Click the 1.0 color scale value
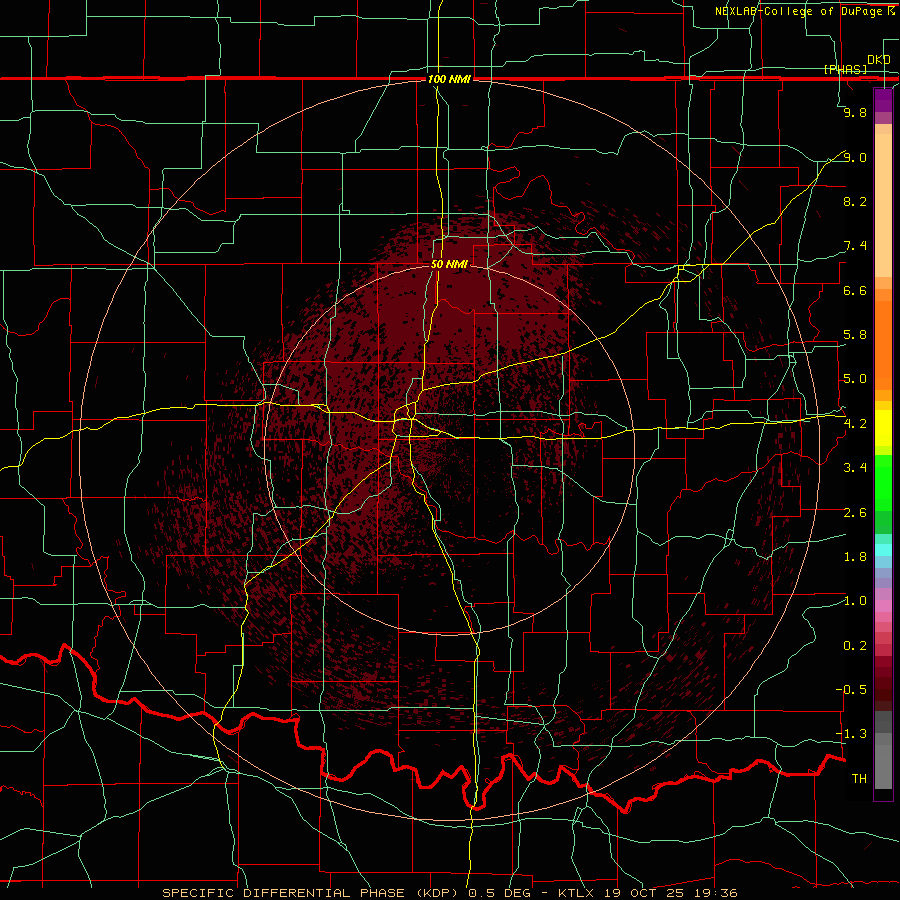Screen dimensions: 900x900 point(855,601)
